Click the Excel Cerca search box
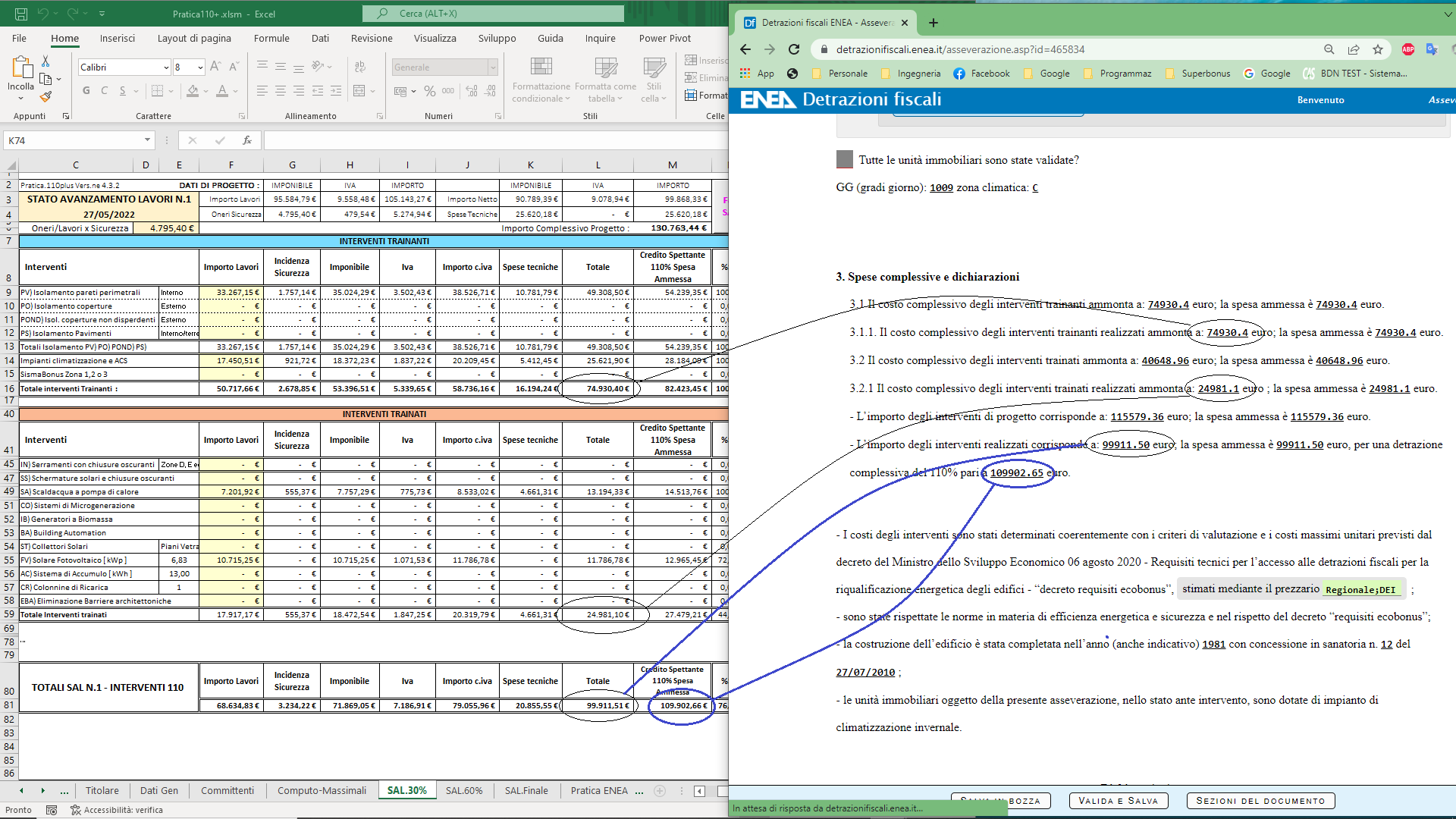 493,14
